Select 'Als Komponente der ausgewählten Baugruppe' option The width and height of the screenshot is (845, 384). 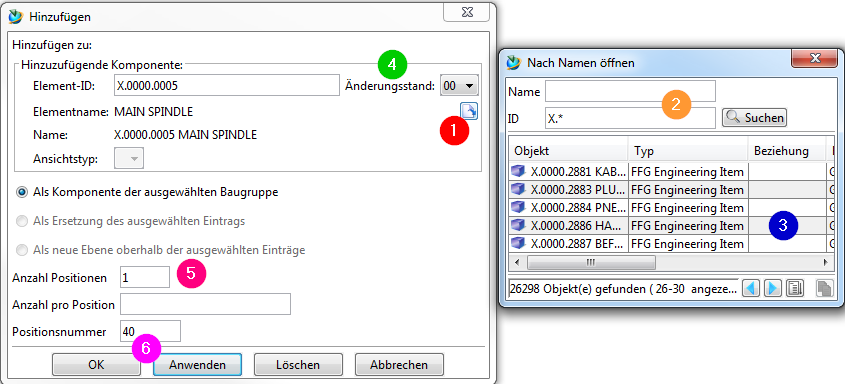(23, 192)
